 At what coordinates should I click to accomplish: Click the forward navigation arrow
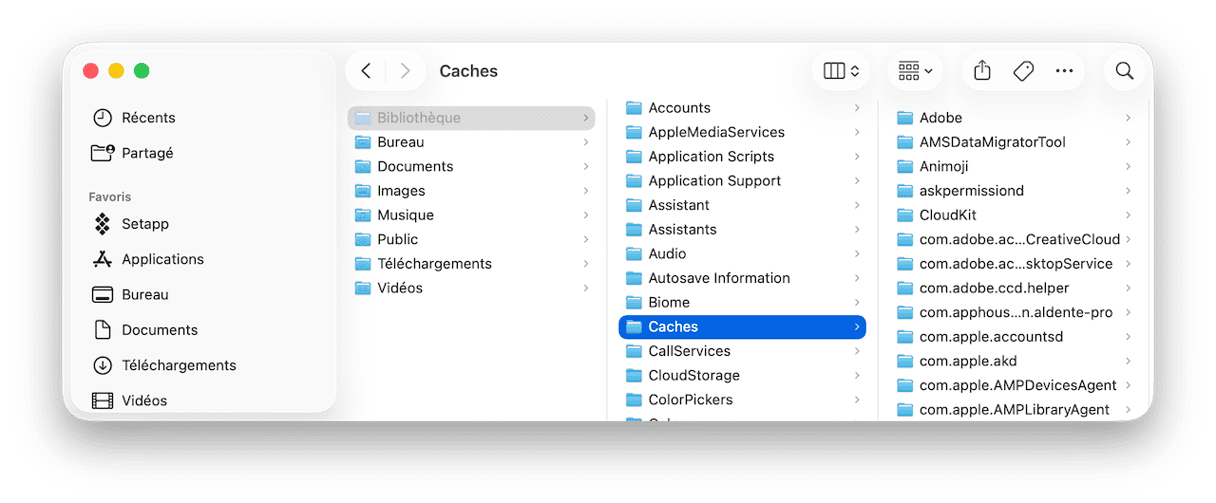(405, 71)
